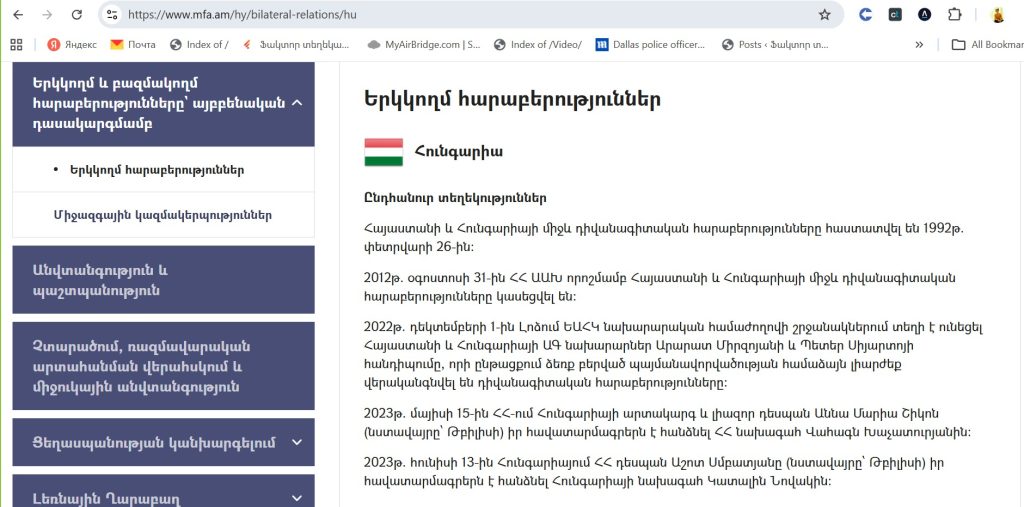The image size is (1024, 507).
Task: Expand the Ցեղասպանության կանխարգելում section
Action: (297, 442)
